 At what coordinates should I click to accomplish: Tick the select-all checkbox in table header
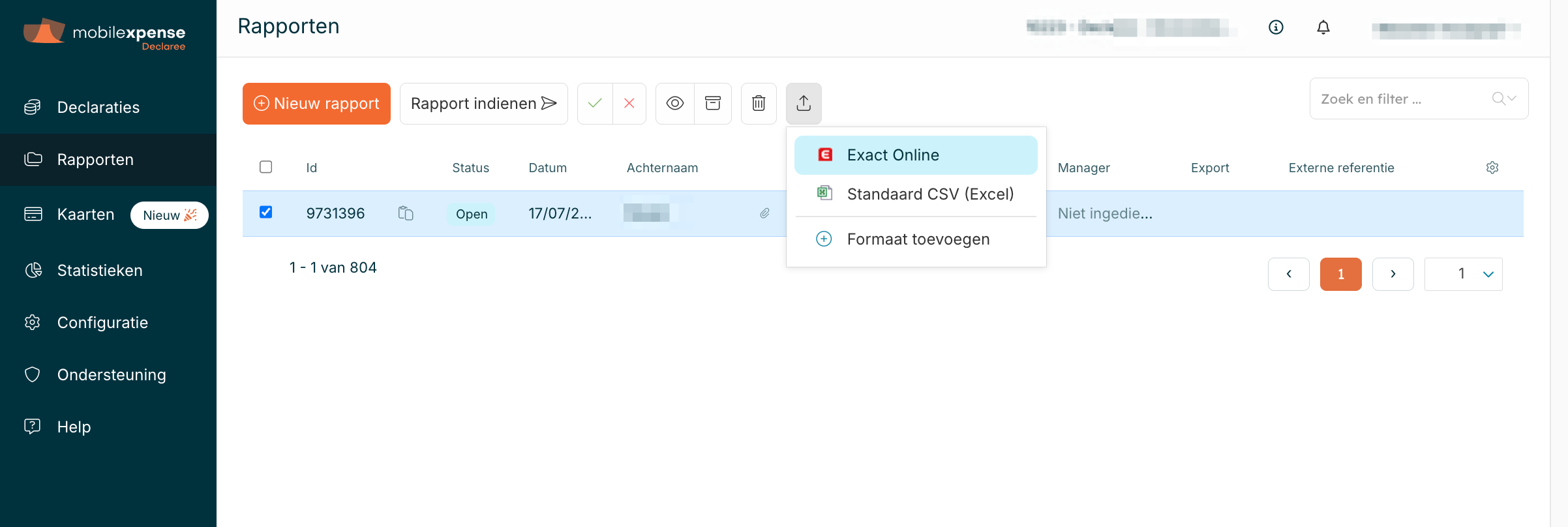coord(265,167)
